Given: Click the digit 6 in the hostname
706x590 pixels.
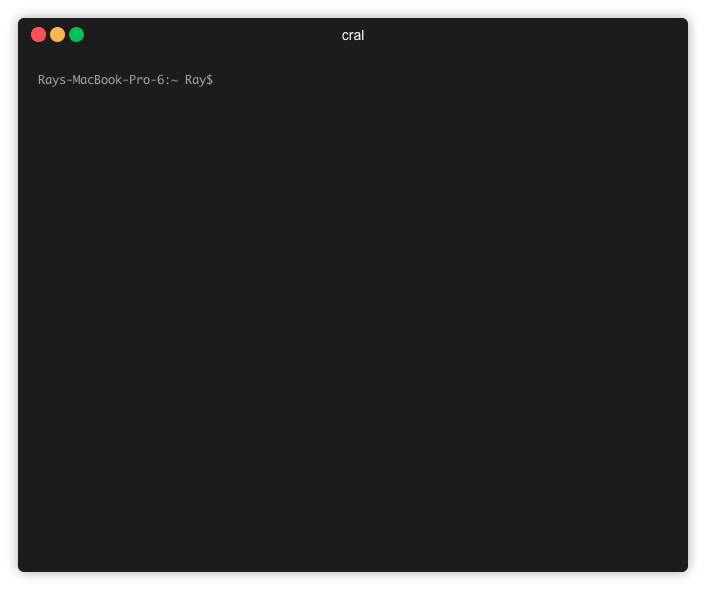Looking at the screenshot, I should [160, 80].
